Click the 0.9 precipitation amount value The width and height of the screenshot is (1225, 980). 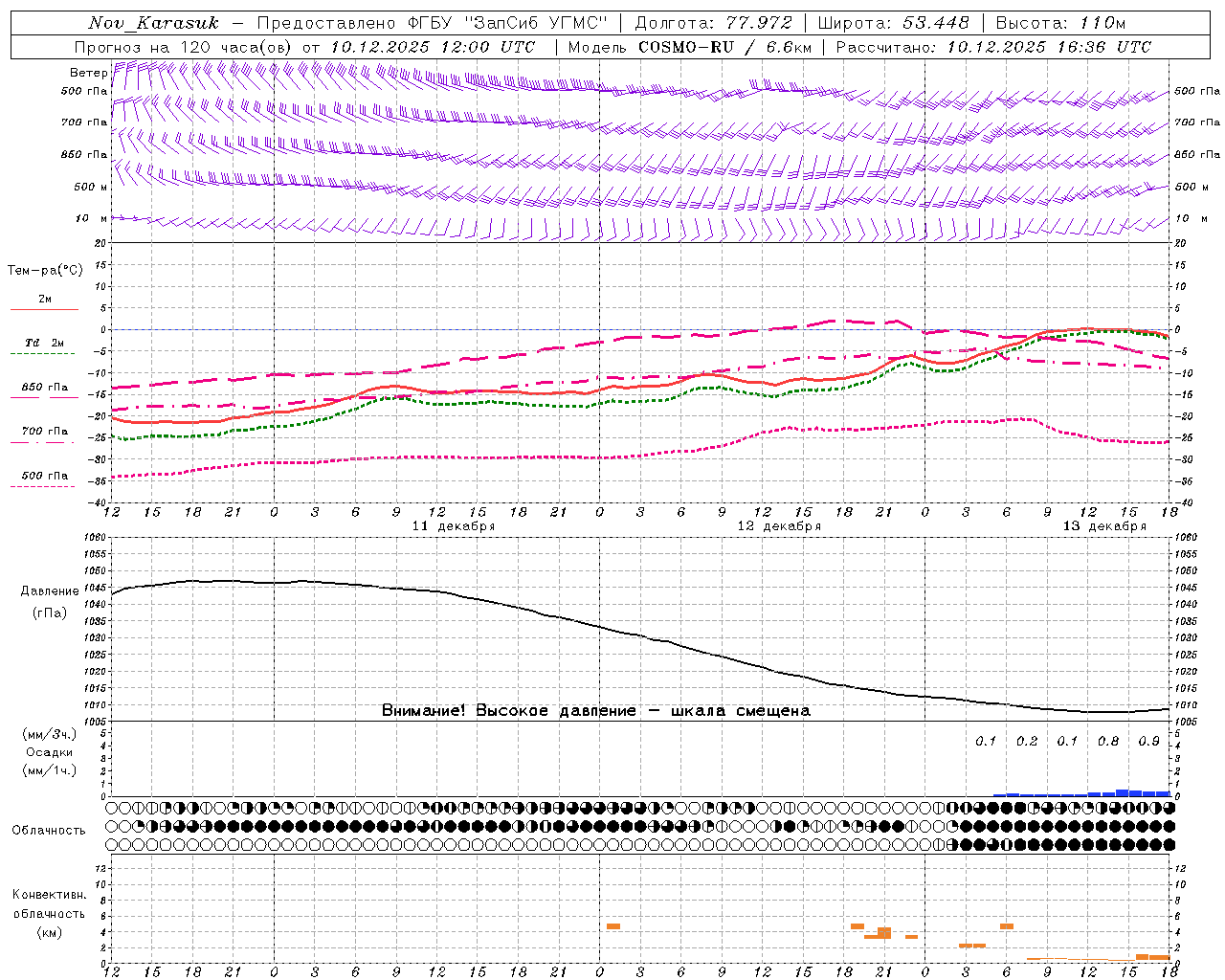[1149, 741]
